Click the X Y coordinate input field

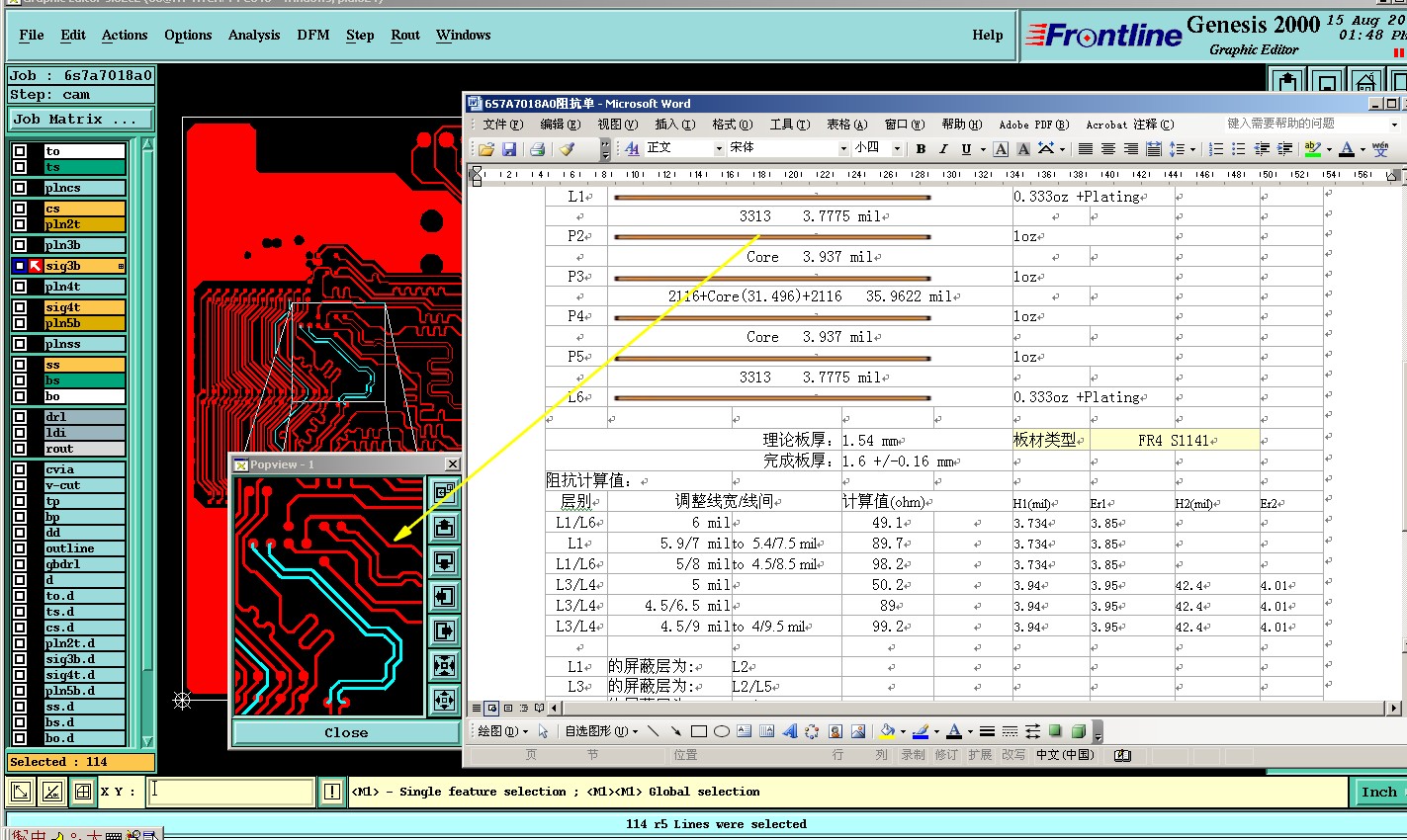(x=231, y=792)
